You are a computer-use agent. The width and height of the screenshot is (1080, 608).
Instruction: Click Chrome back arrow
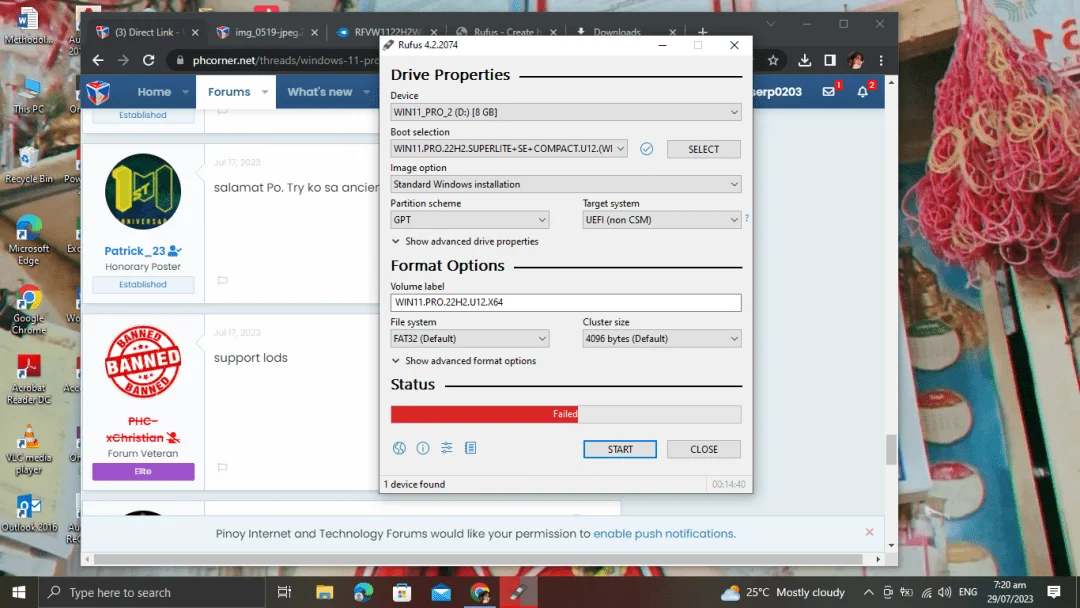click(98, 61)
